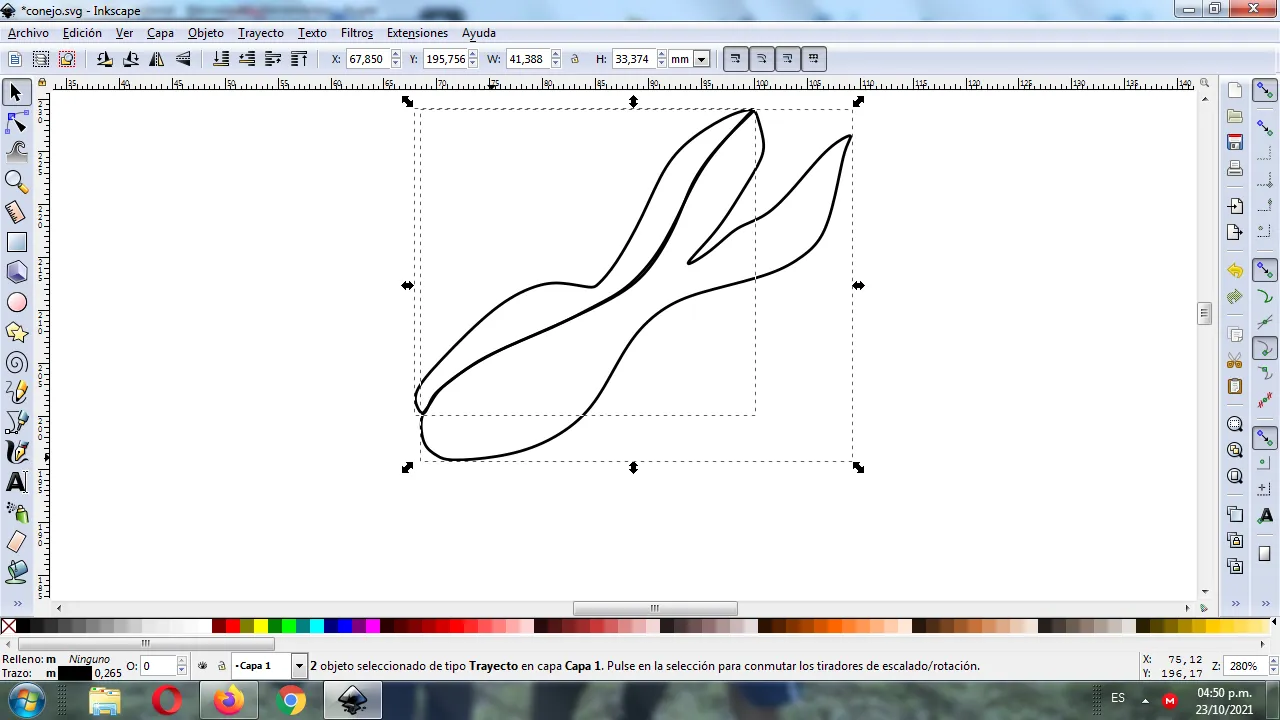Select the Star polygon tool
The height and width of the screenshot is (720, 1280).
point(16,332)
